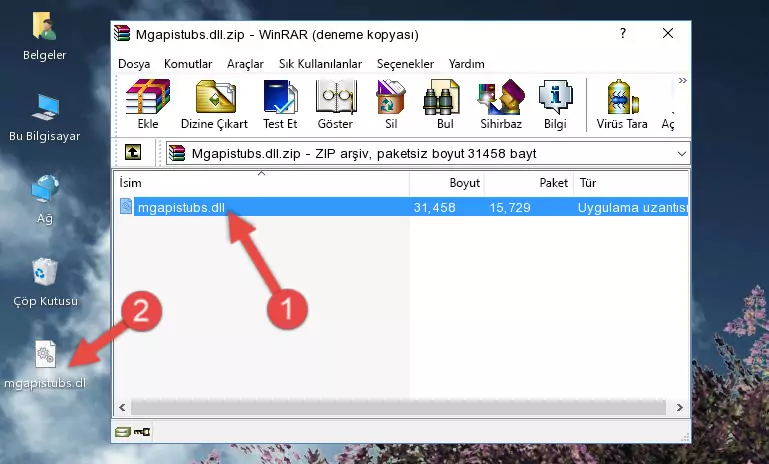The image size is (769, 464).
Task: Click the dll file icon in list row
Action: coord(126,206)
